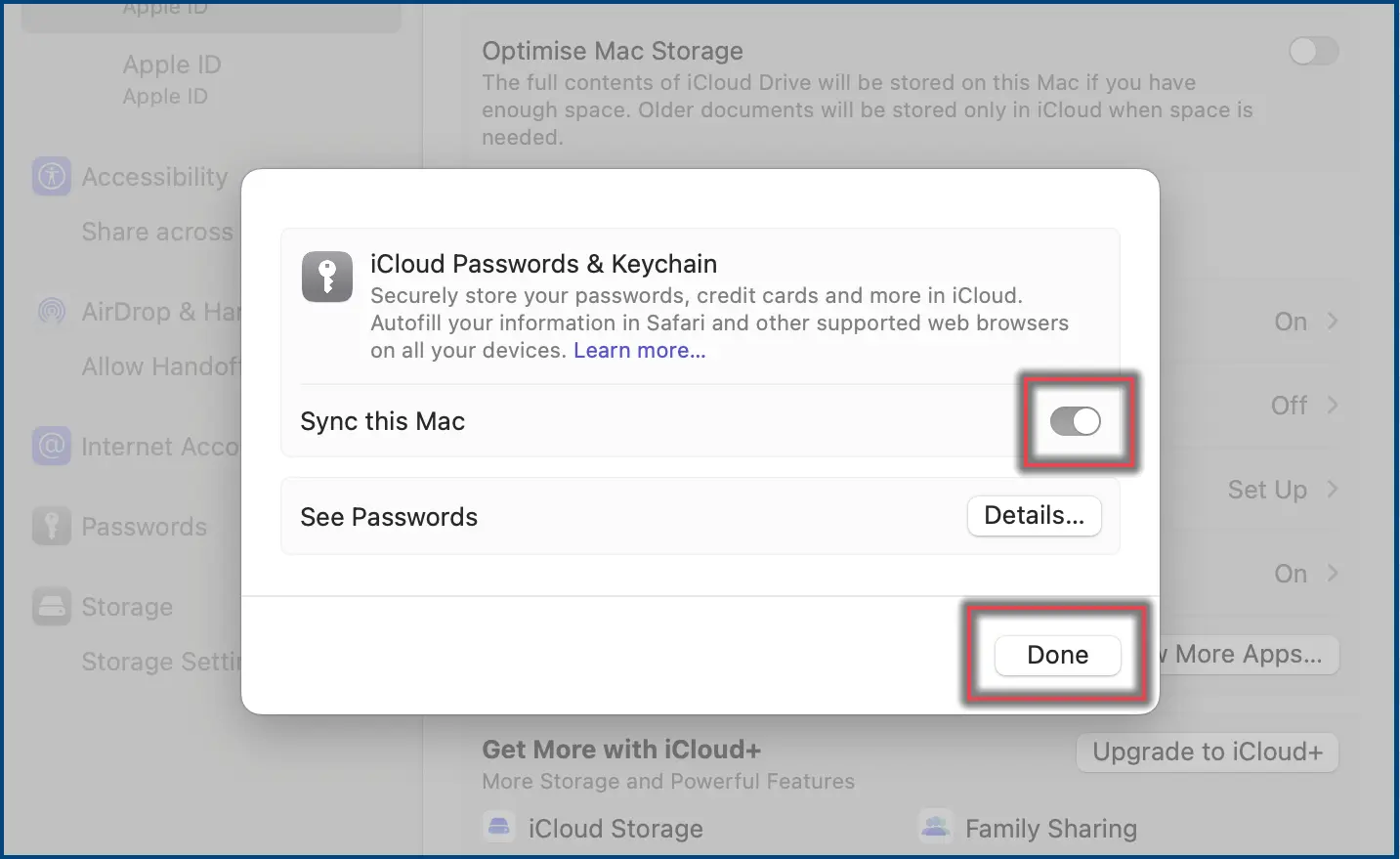Open the Learn more… link
Screen dimensions: 1400x859
[x=640, y=350]
